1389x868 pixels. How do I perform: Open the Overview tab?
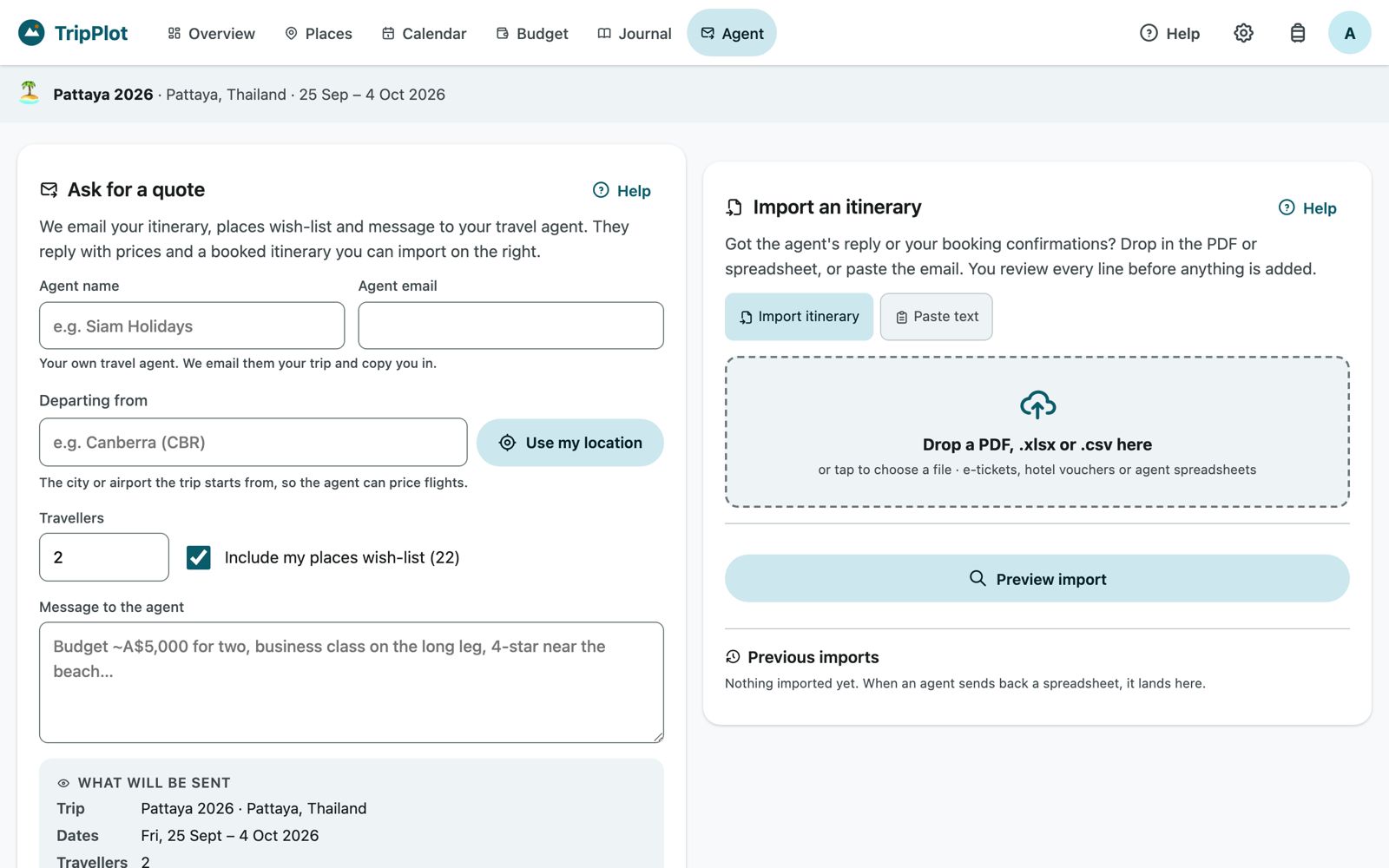tap(212, 33)
